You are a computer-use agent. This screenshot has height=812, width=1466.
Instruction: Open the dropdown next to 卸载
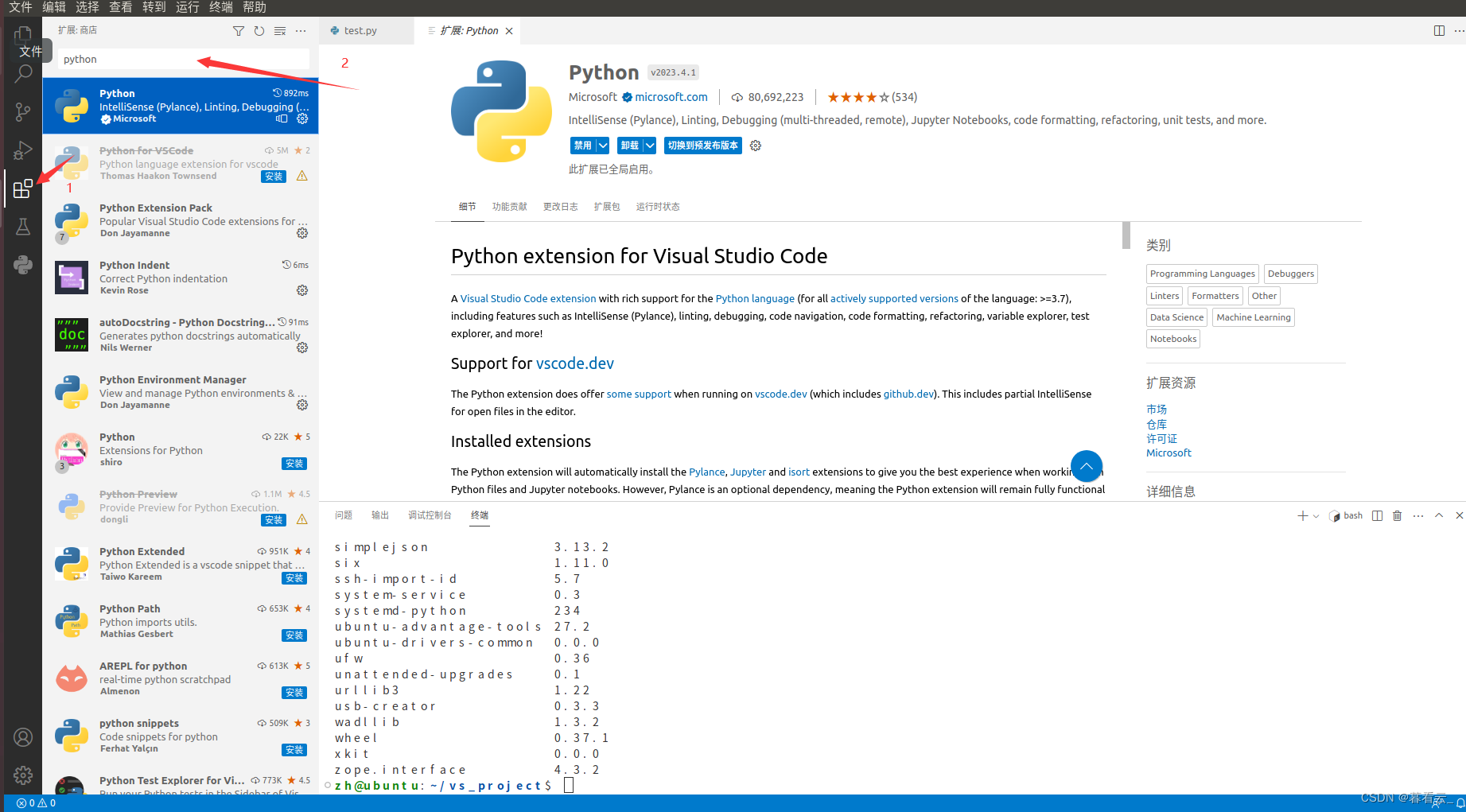[x=648, y=145]
